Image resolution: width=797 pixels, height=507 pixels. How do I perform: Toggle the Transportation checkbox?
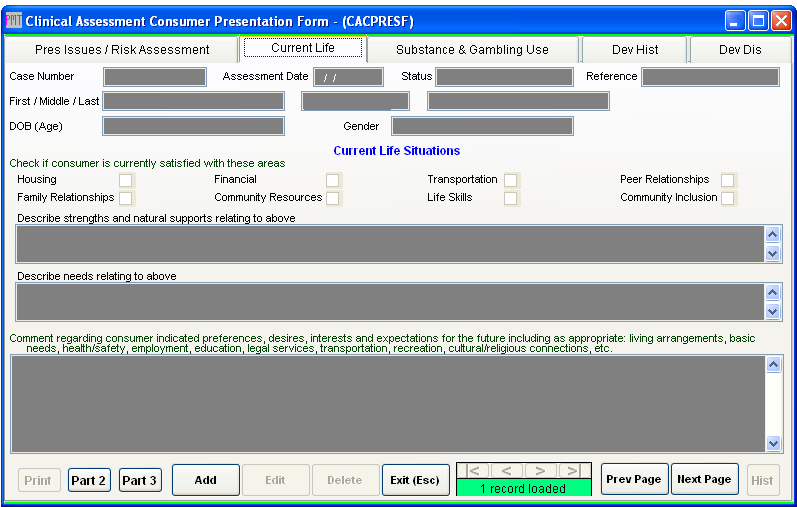tap(510, 180)
